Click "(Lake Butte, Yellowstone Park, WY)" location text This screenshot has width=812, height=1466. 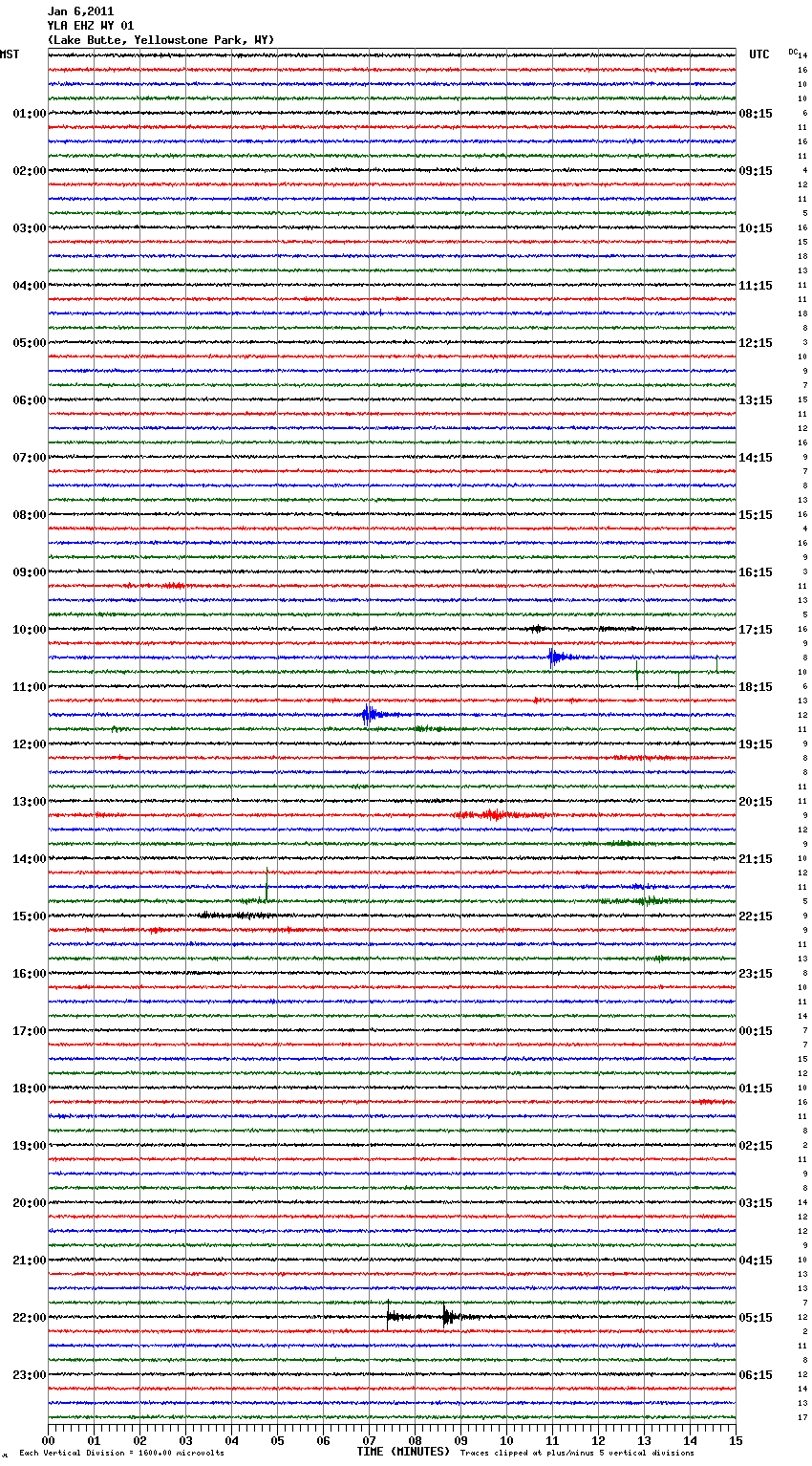(x=160, y=40)
